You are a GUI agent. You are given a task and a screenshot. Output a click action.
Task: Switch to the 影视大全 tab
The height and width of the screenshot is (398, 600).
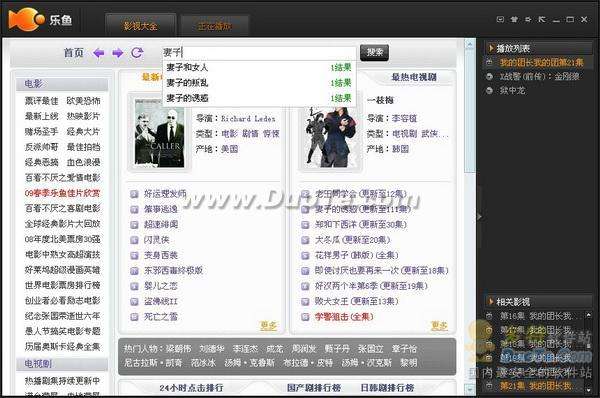140,26
